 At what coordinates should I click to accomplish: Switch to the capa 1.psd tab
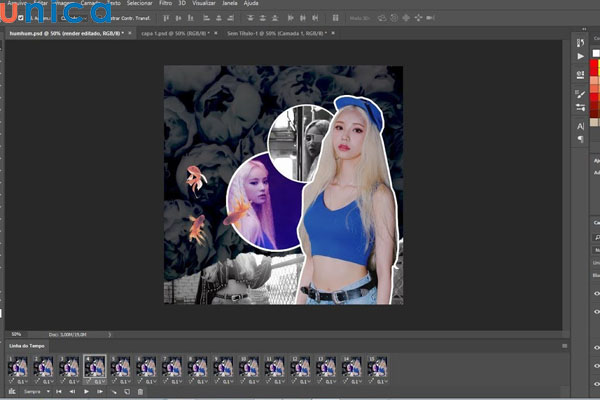click(175, 33)
